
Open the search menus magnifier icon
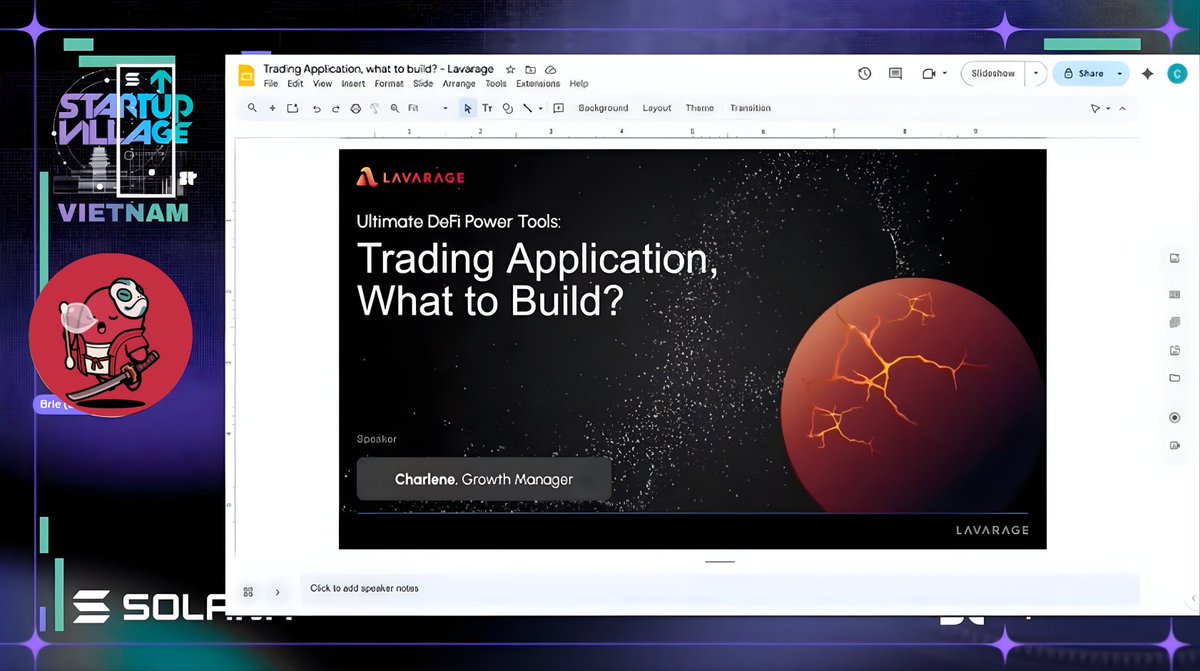tap(252, 108)
